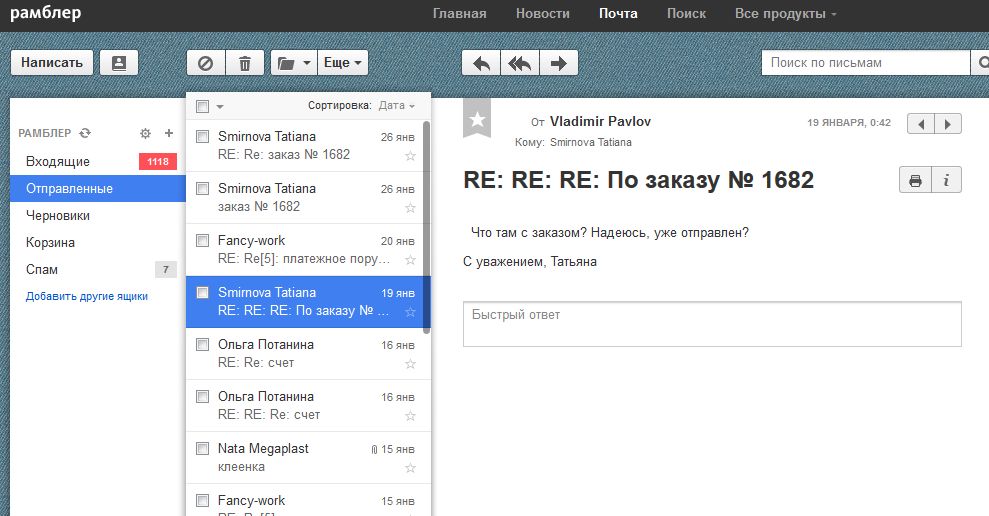Click into the Быстрый ответ reply field

pos(711,324)
